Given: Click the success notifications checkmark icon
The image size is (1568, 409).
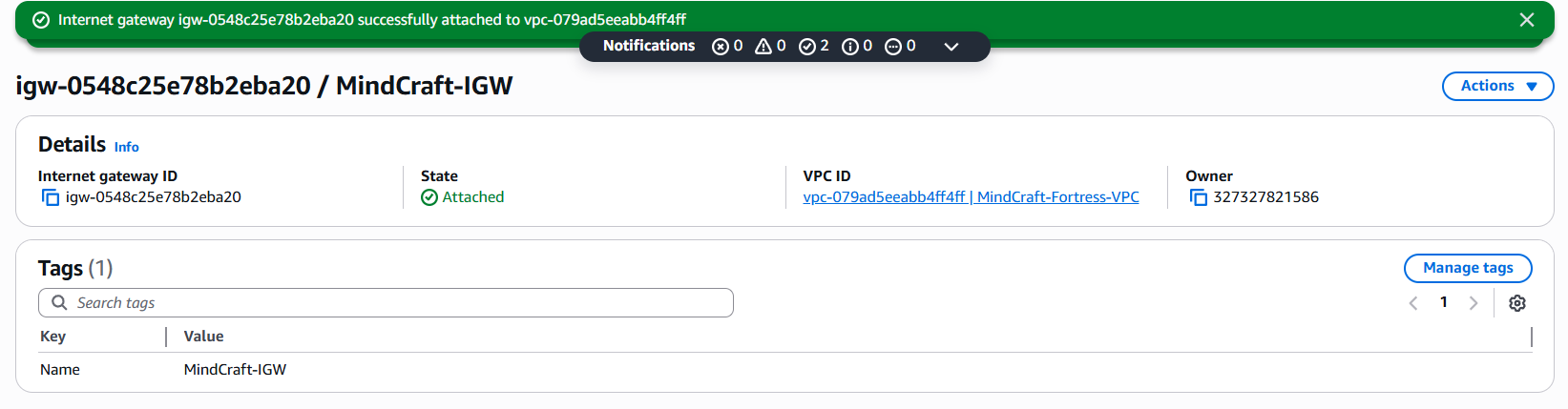Looking at the screenshot, I should [807, 46].
